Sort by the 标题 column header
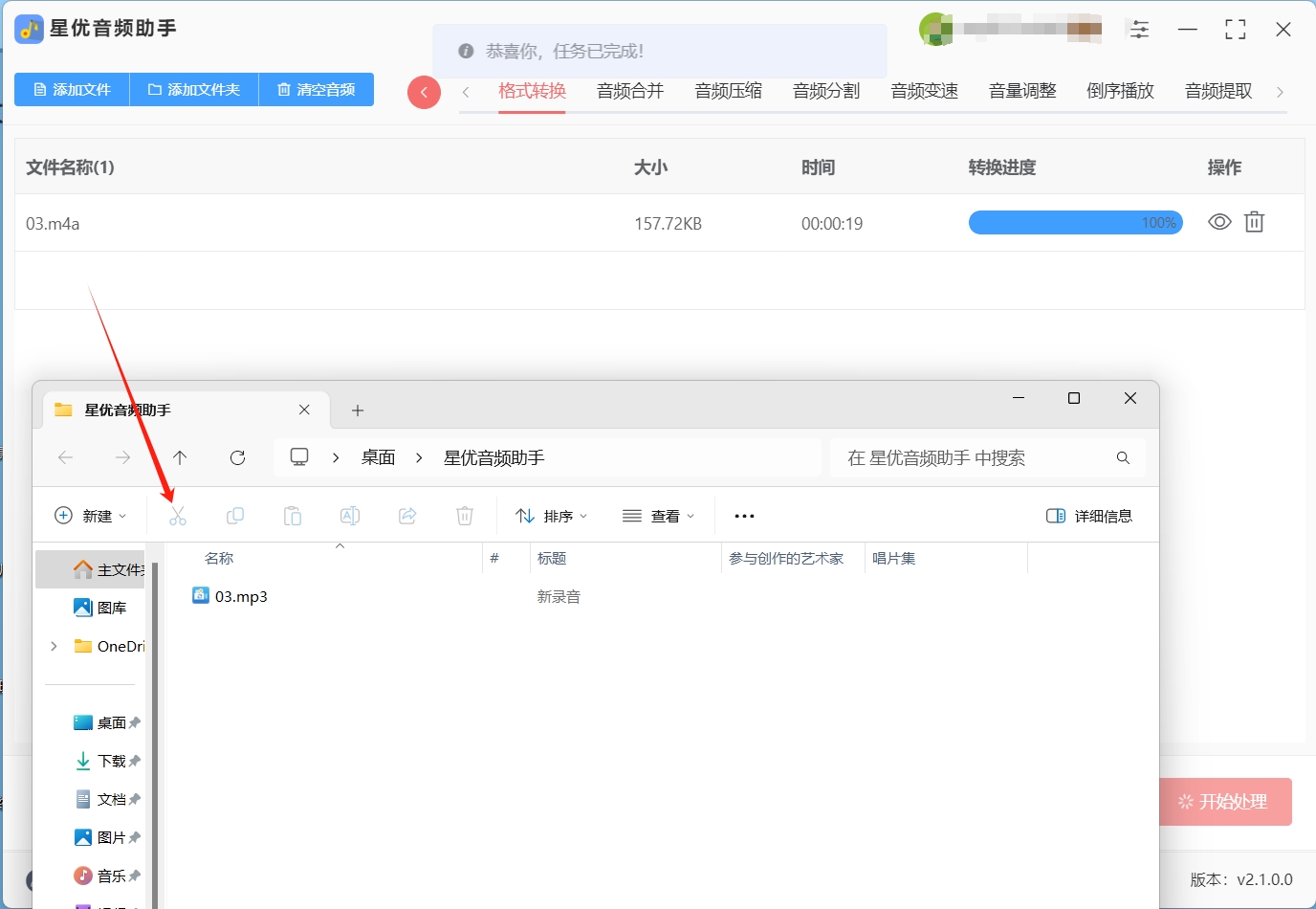 552,558
